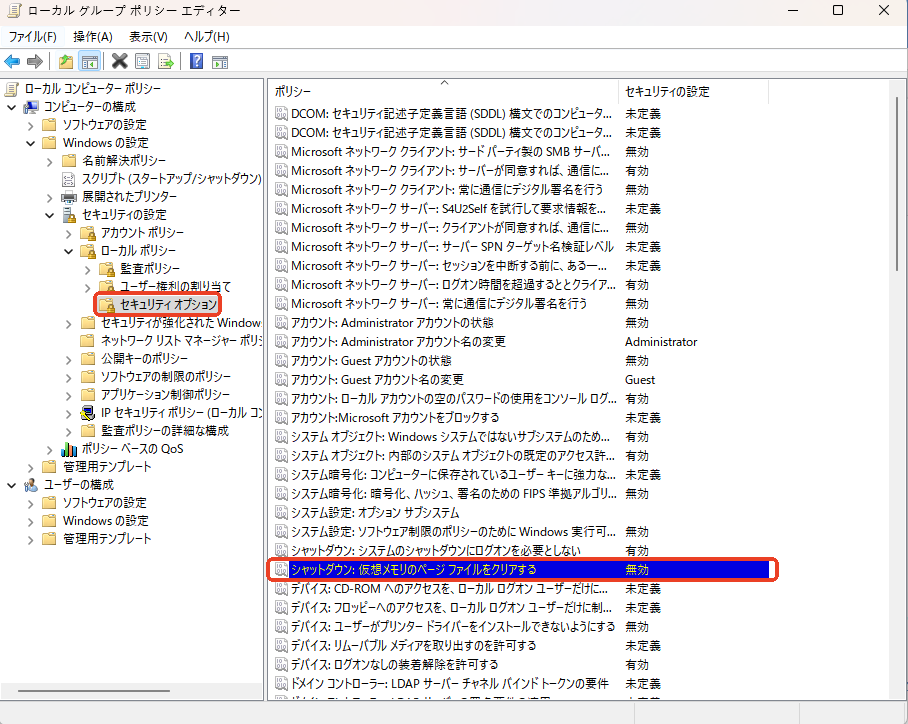Open Properties via the toolbar icon

click(x=143, y=62)
